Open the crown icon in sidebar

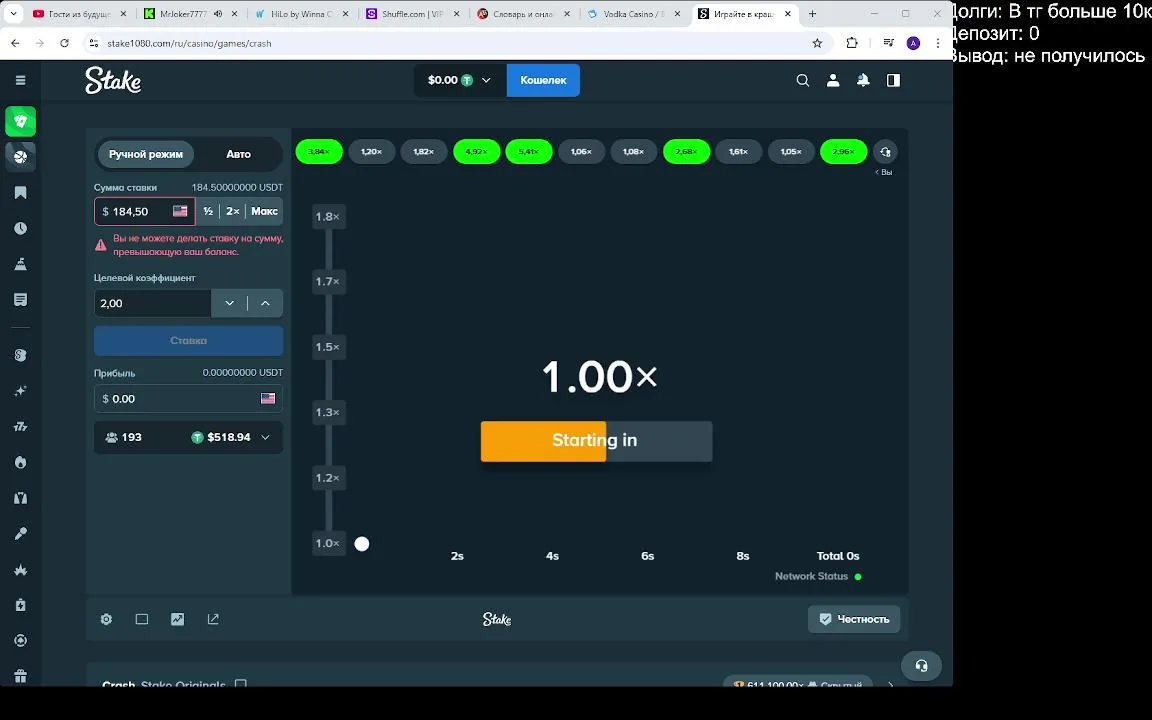point(21,569)
